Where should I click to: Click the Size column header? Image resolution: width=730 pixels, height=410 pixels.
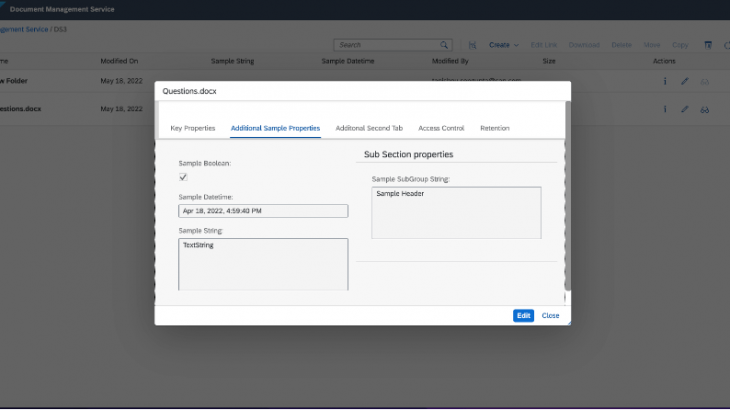click(549, 61)
